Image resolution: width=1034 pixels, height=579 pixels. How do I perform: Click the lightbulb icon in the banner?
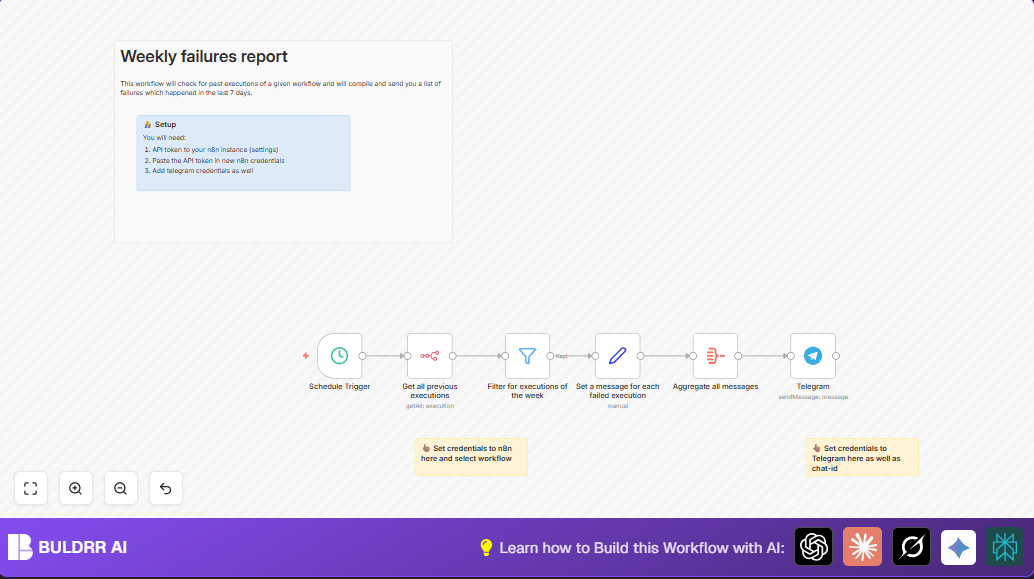pos(486,547)
